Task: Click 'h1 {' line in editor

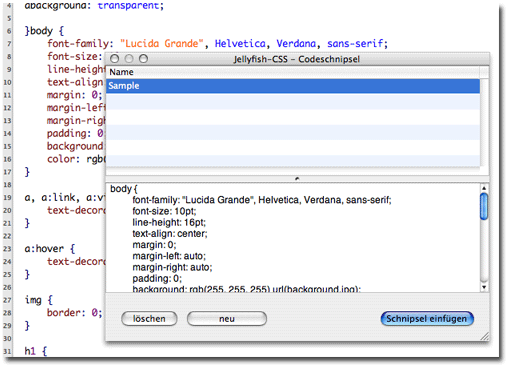Action: 36,351
